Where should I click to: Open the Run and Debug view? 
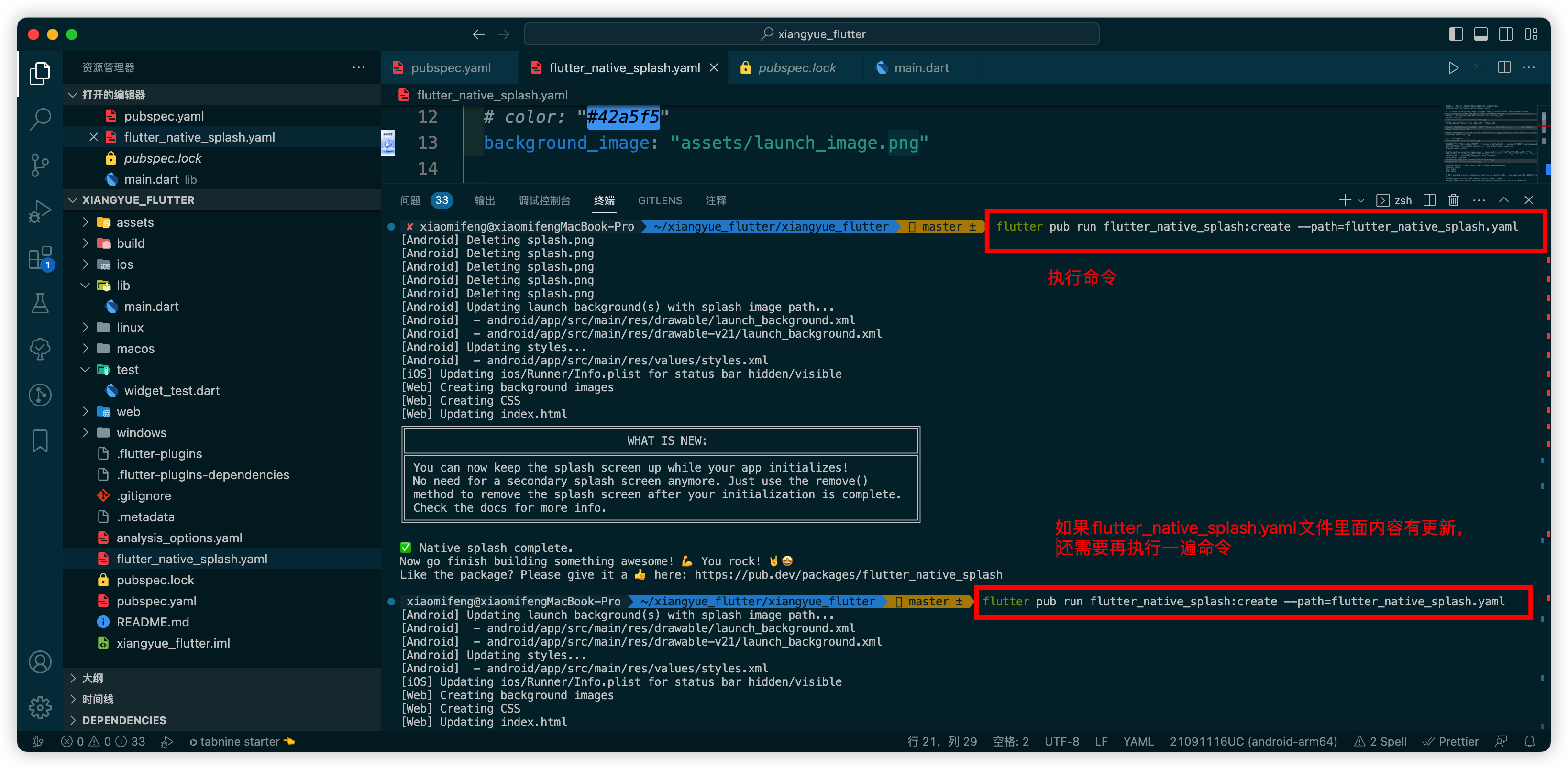[x=40, y=211]
